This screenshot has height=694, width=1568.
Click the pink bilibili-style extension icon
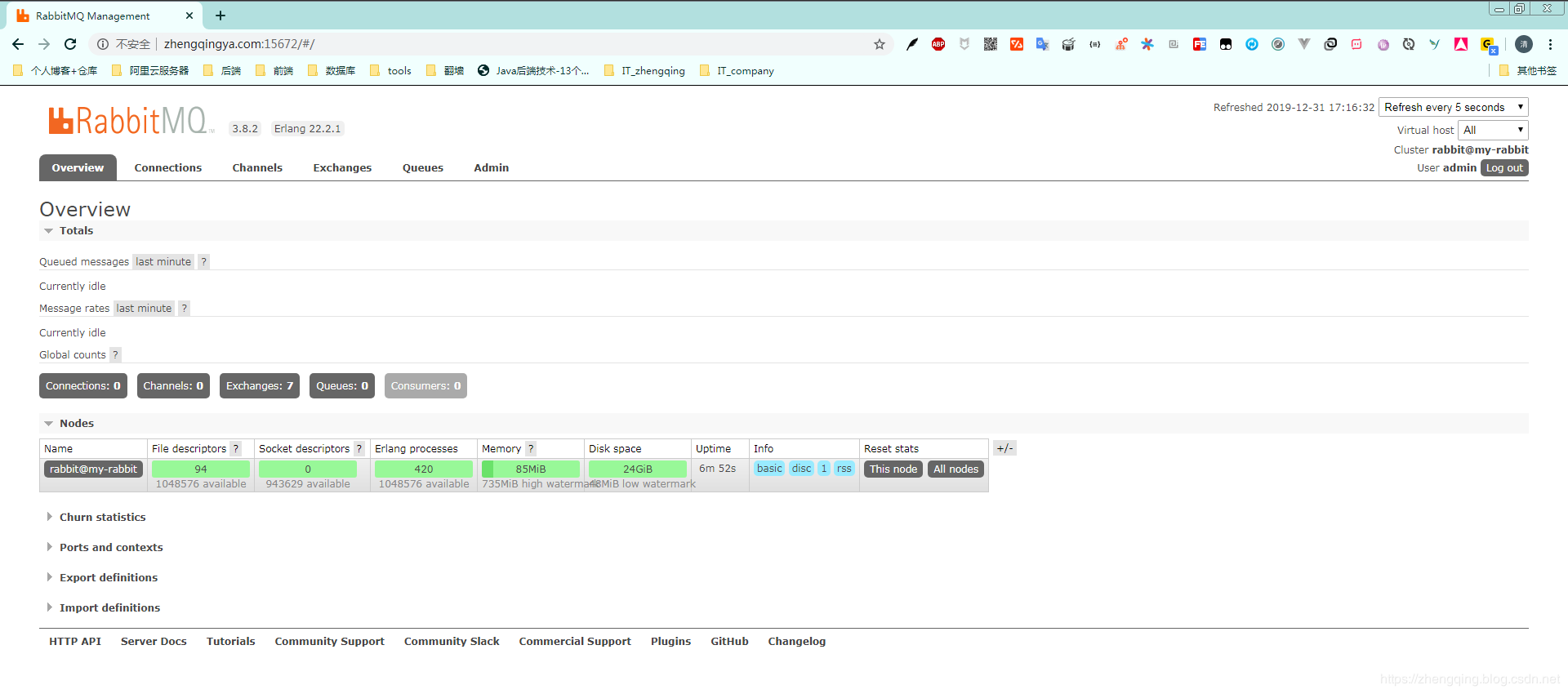click(1356, 44)
